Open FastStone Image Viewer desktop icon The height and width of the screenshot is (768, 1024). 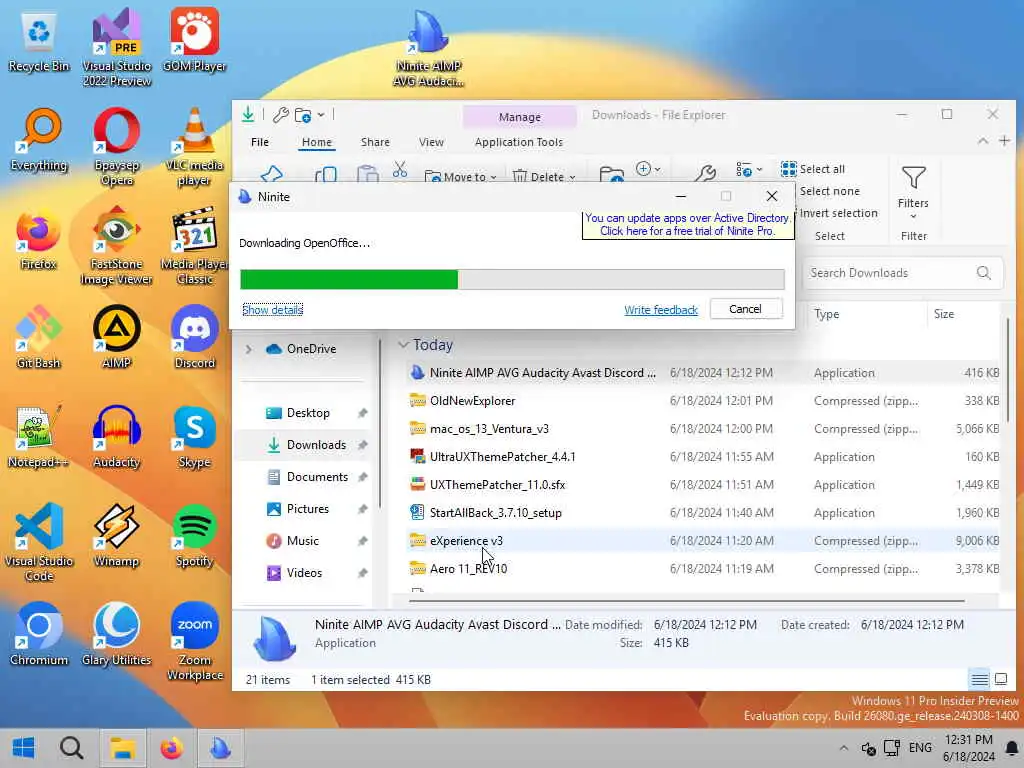click(x=116, y=246)
